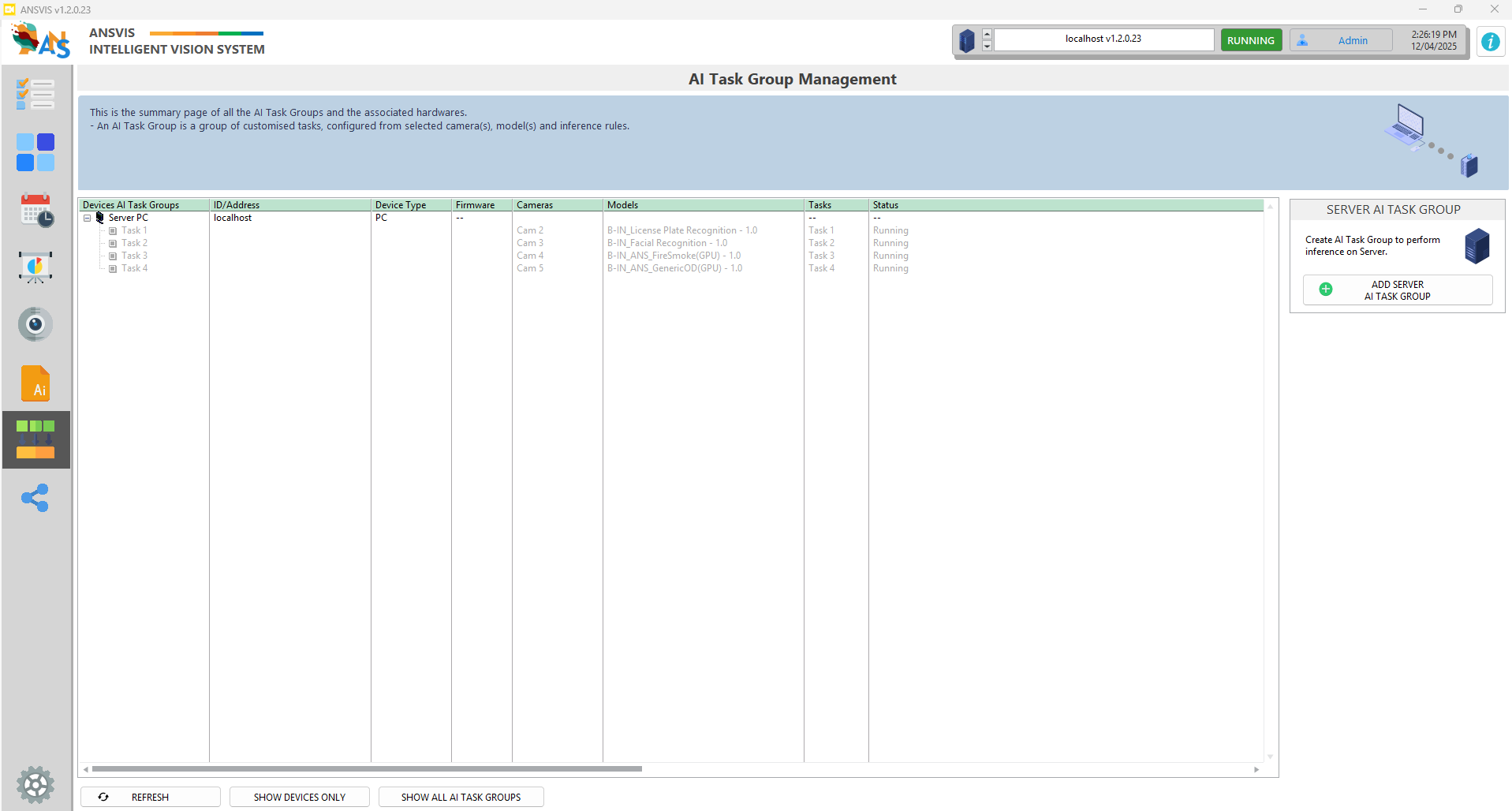
Task: Click the horizontal scrollbar under the table
Action: [x=367, y=769]
